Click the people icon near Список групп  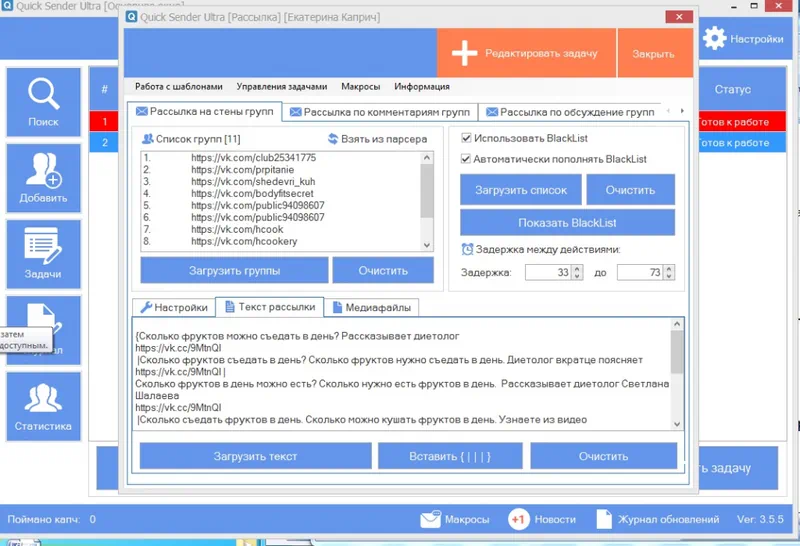147,138
